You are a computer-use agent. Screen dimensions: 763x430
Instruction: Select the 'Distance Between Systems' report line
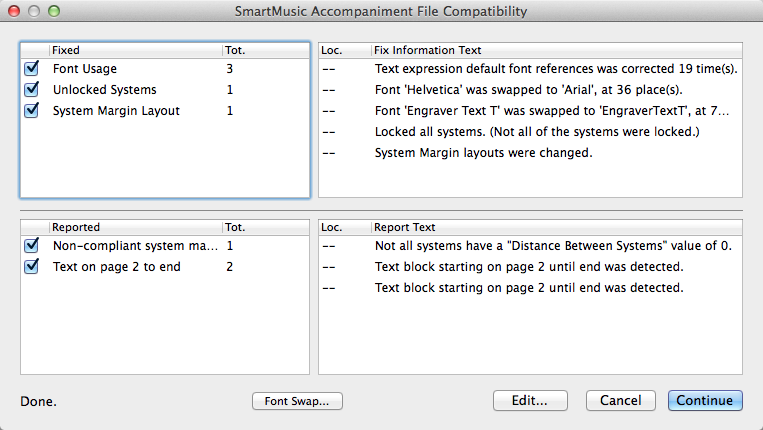coord(530,246)
